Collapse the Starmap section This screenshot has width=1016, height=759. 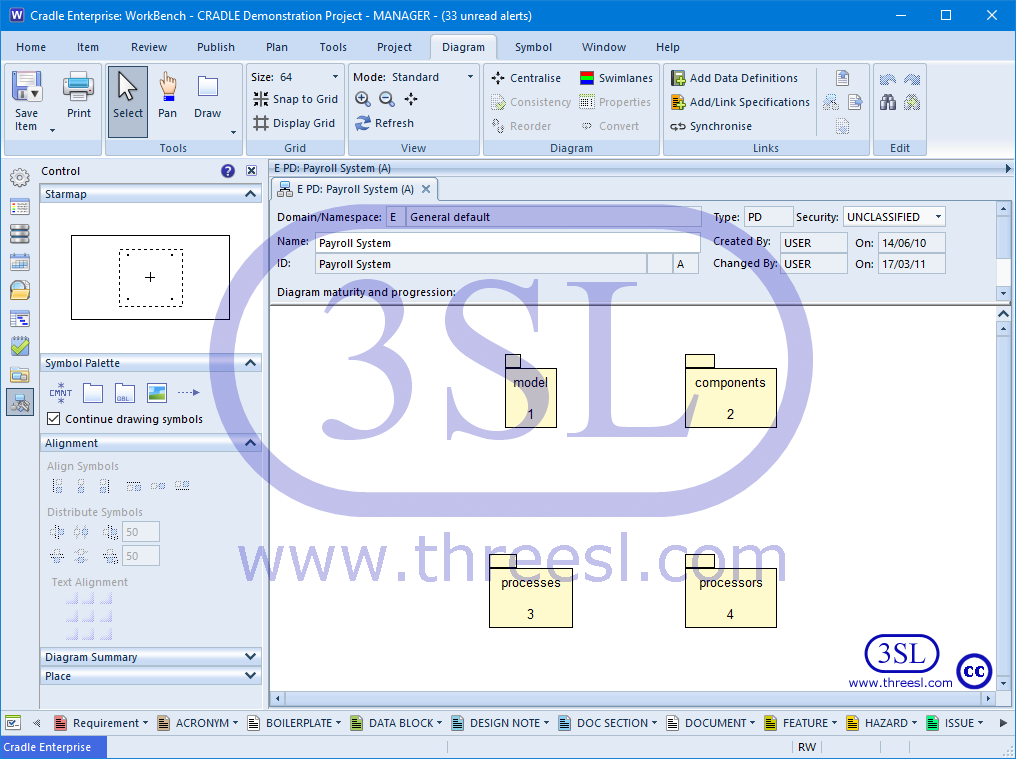point(250,194)
